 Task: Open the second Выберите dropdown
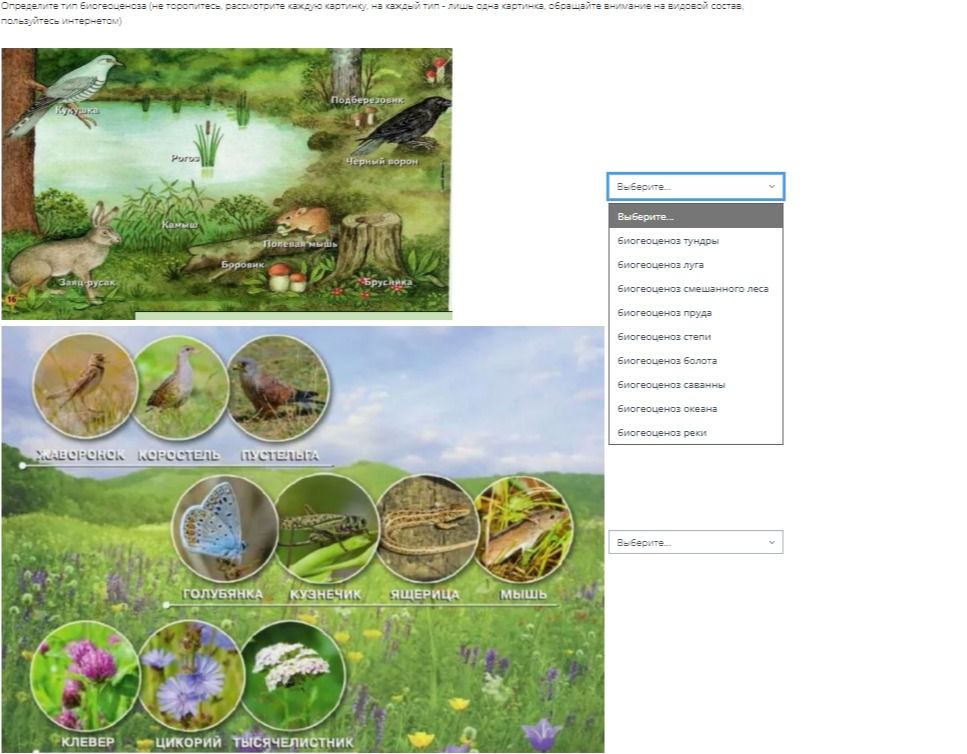coord(696,543)
